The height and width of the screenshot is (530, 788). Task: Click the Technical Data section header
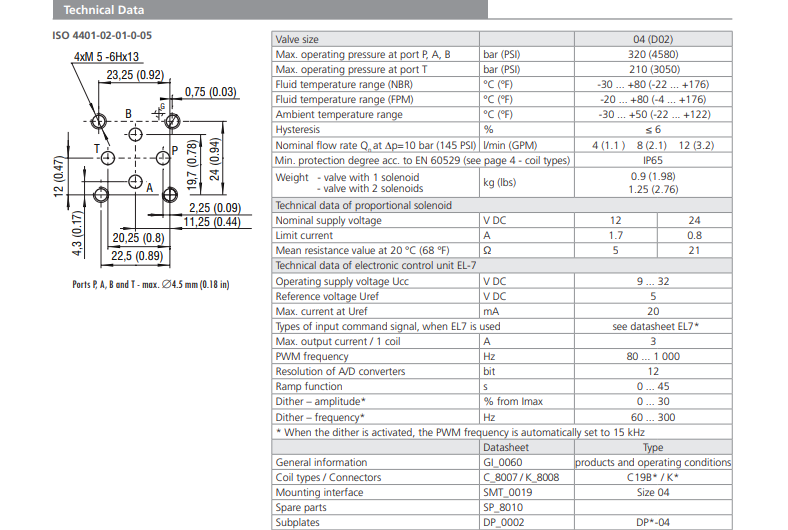tap(104, 10)
